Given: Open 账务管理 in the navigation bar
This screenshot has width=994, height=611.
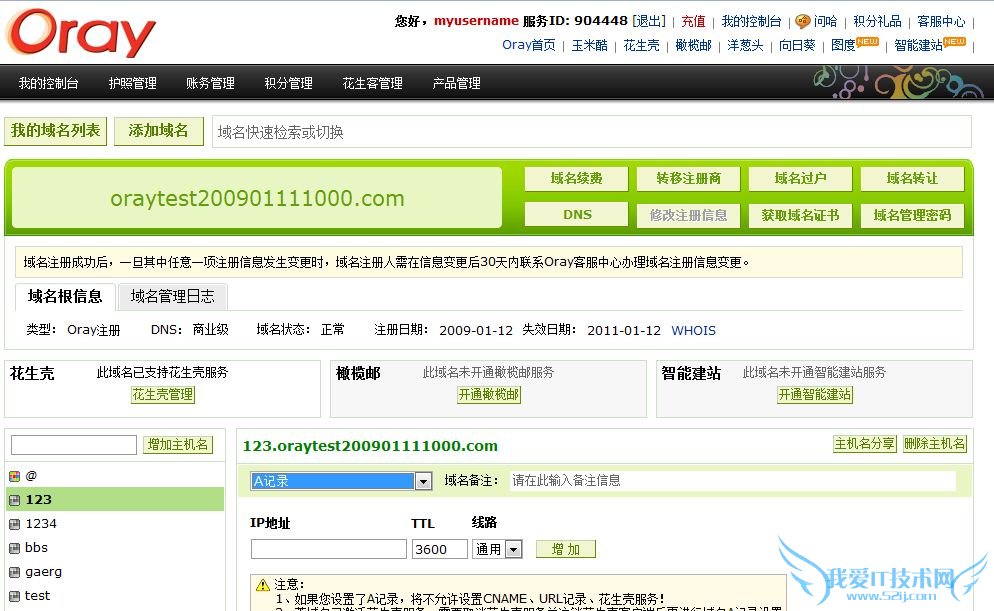Looking at the screenshot, I should [x=210, y=83].
